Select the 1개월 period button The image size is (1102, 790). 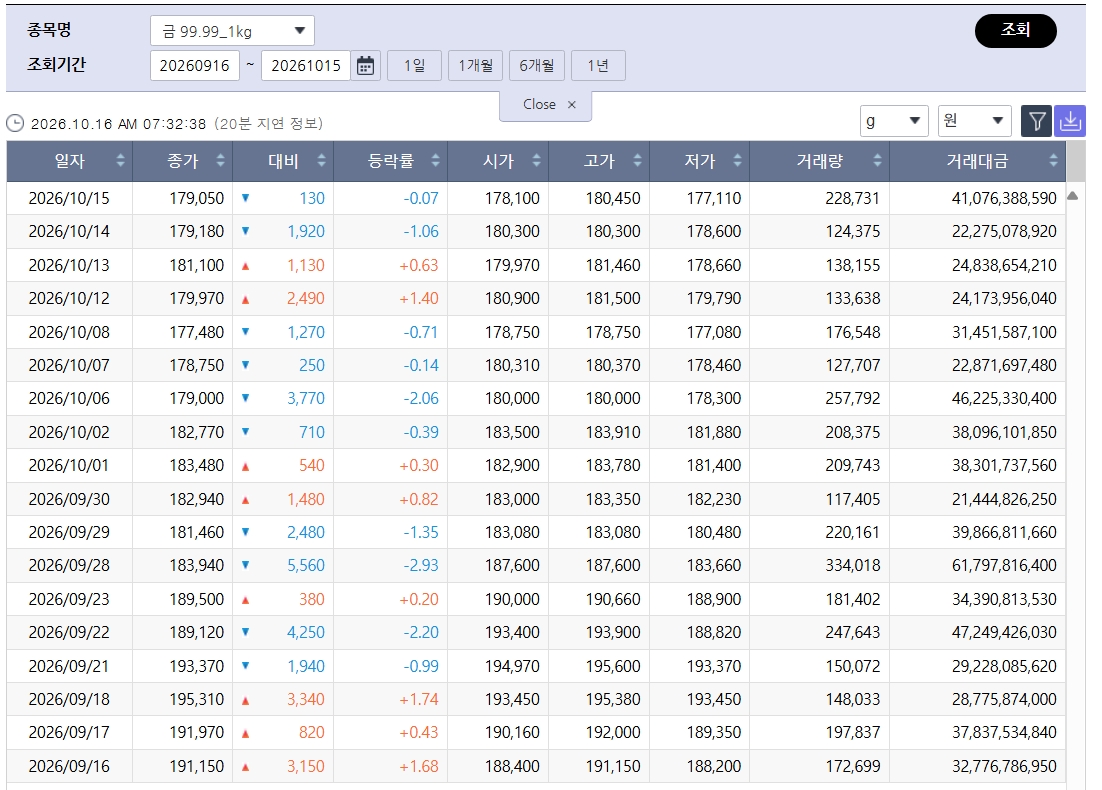[x=475, y=65]
